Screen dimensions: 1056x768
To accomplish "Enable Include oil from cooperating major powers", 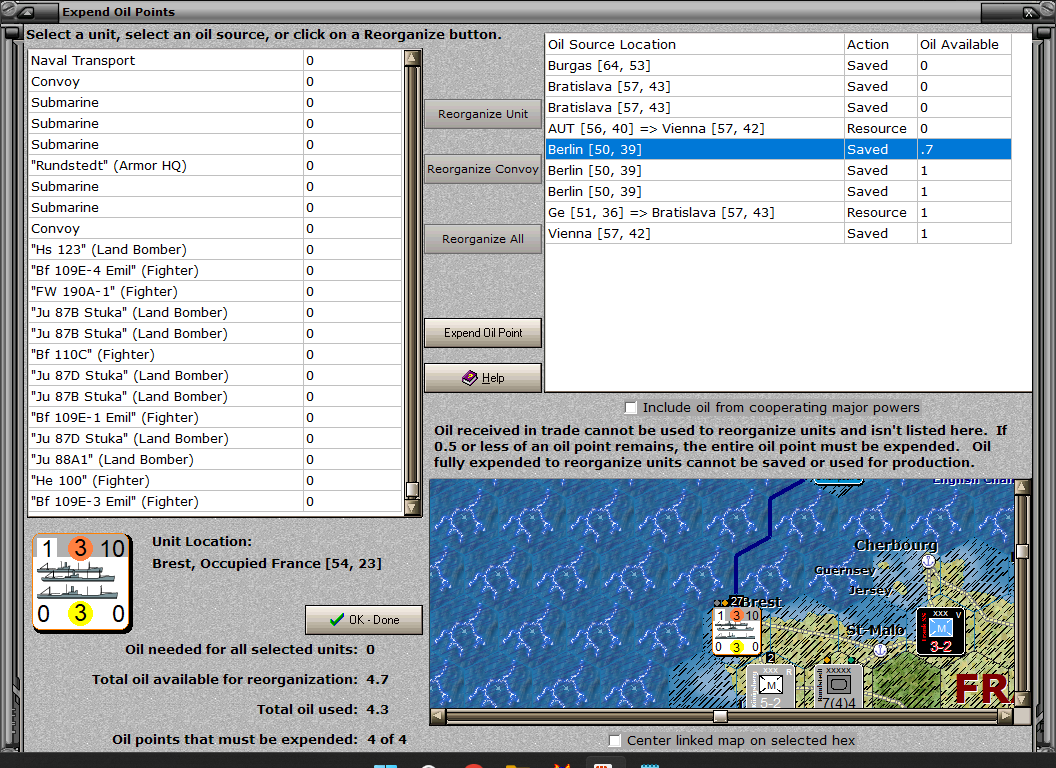I will (x=630, y=408).
